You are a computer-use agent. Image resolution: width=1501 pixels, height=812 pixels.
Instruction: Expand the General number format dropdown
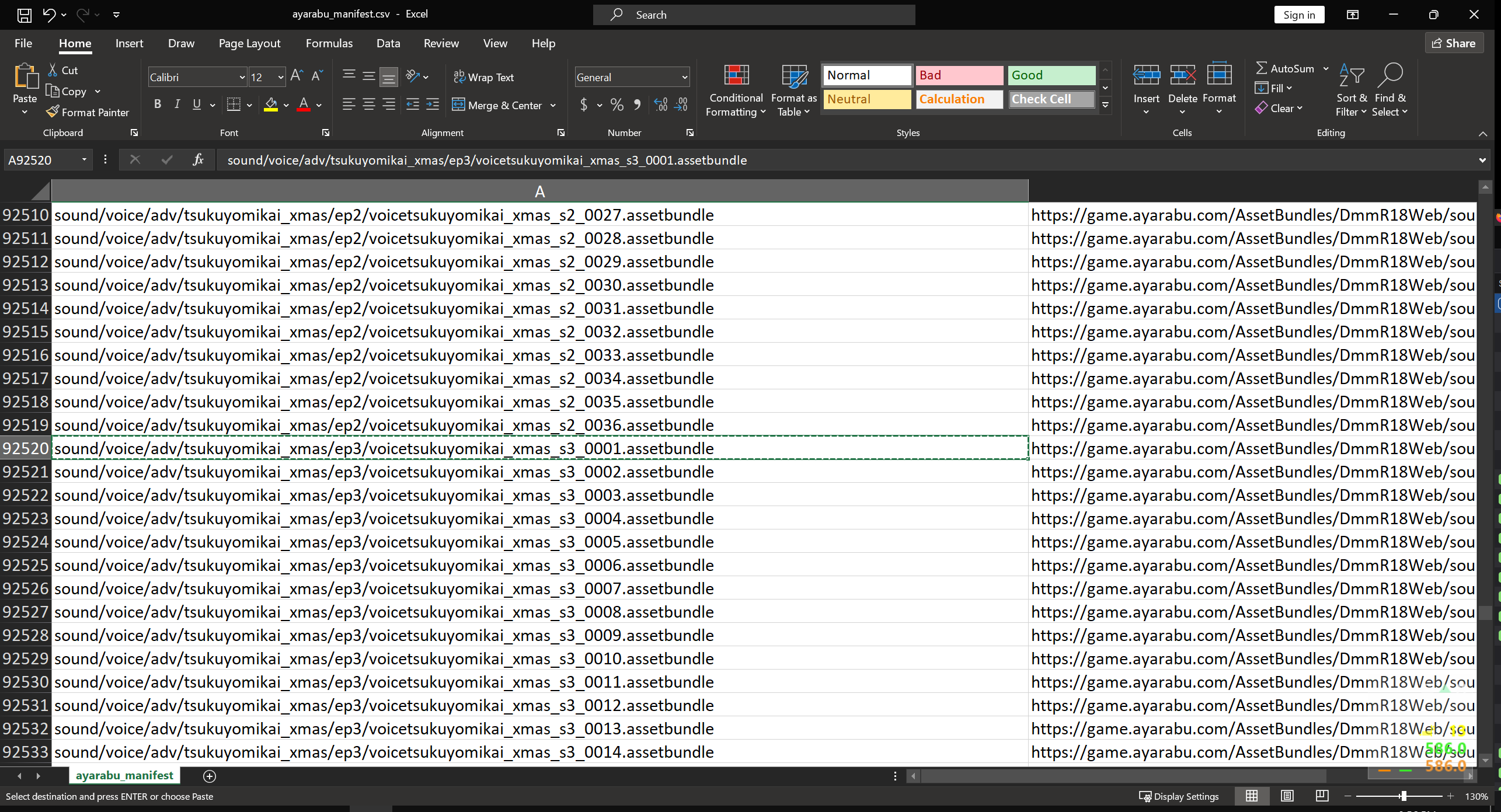pos(684,77)
